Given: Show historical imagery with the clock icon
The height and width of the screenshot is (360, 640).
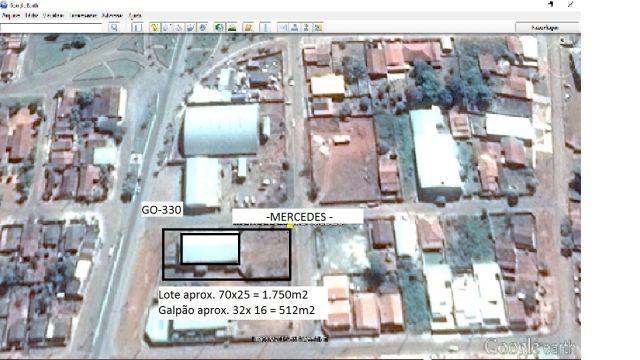Looking at the screenshot, I should pyautogui.click(x=220, y=28).
